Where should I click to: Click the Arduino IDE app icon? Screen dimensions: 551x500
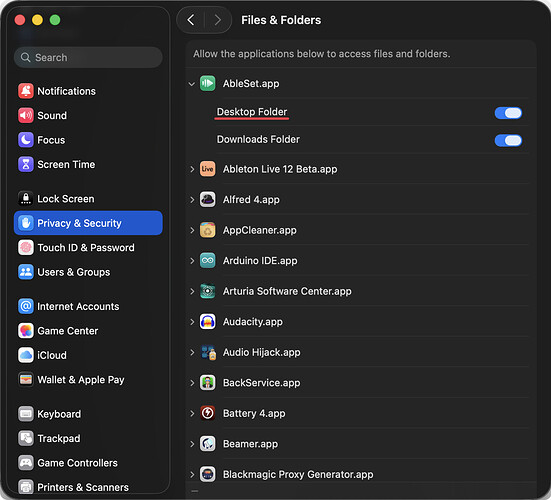coord(207,261)
